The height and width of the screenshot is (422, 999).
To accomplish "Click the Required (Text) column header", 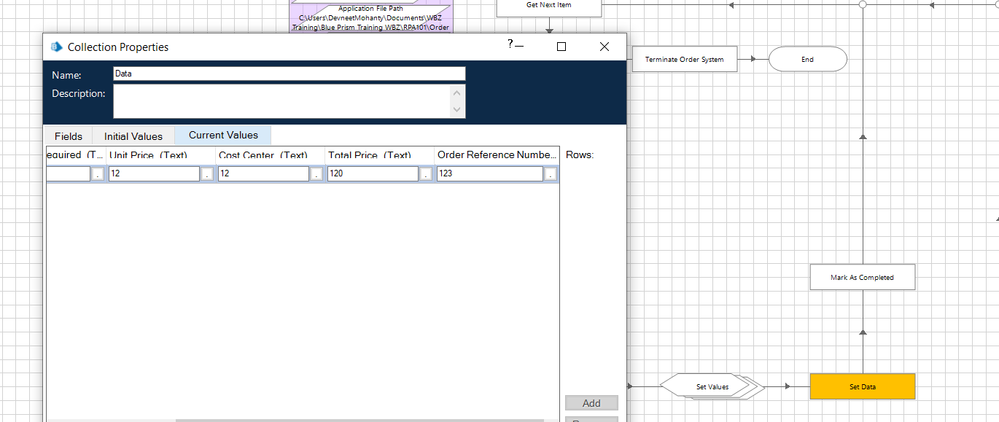I will click(75, 155).
